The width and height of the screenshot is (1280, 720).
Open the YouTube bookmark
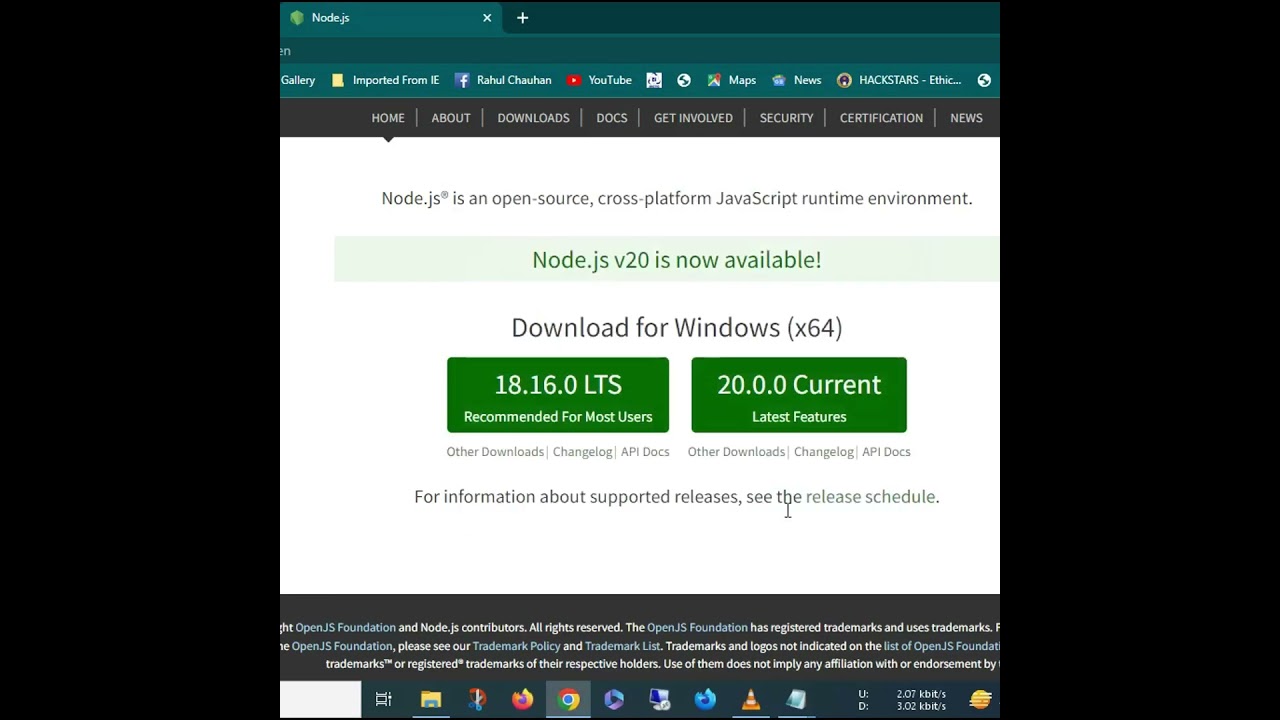click(x=599, y=80)
